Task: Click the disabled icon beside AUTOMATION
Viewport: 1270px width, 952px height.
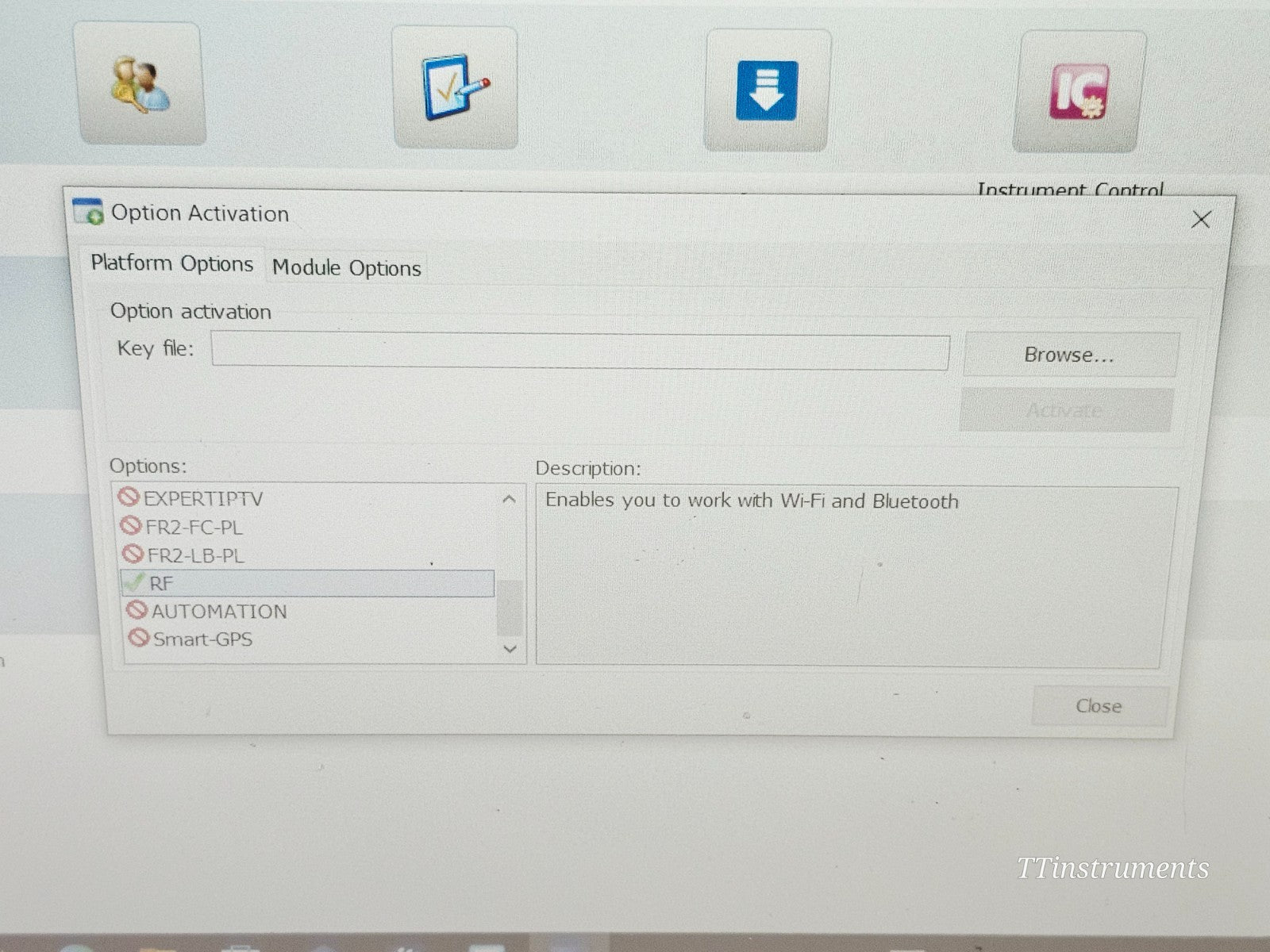Action: (137, 610)
